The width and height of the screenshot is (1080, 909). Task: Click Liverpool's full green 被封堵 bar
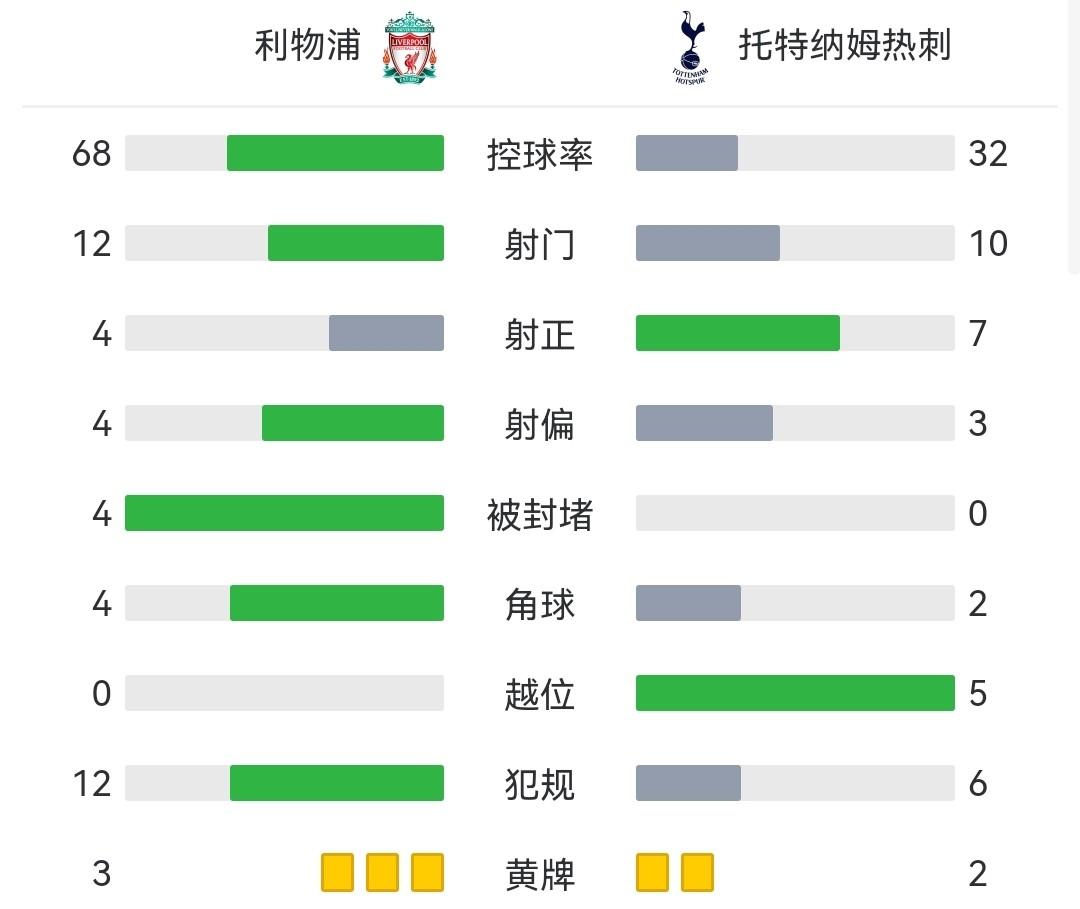click(284, 513)
